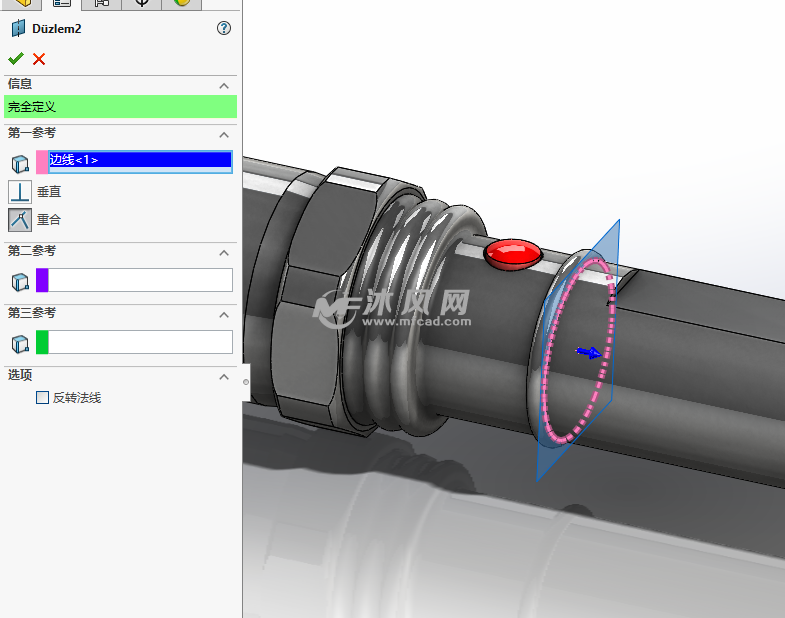Open the PropertyManager tab
Image resolution: width=785 pixels, height=618 pixels.
[x=61, y=3]
